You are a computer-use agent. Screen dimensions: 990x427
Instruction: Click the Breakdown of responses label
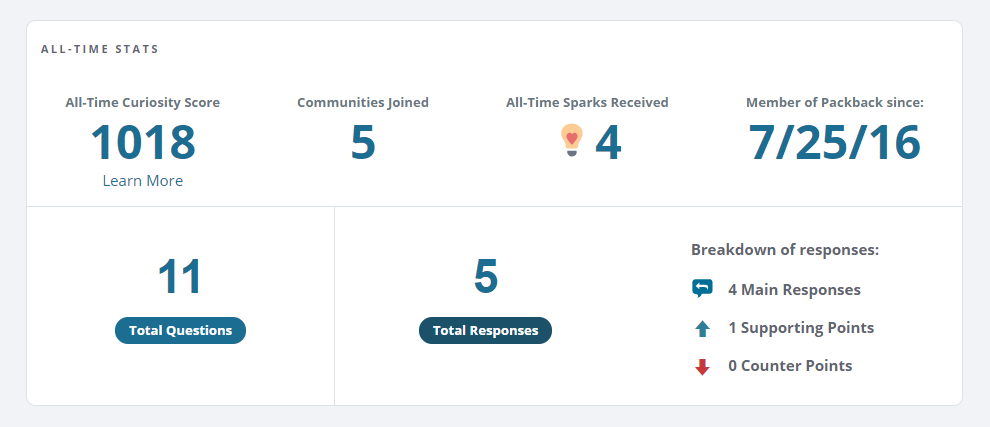(x=785, y=250)
